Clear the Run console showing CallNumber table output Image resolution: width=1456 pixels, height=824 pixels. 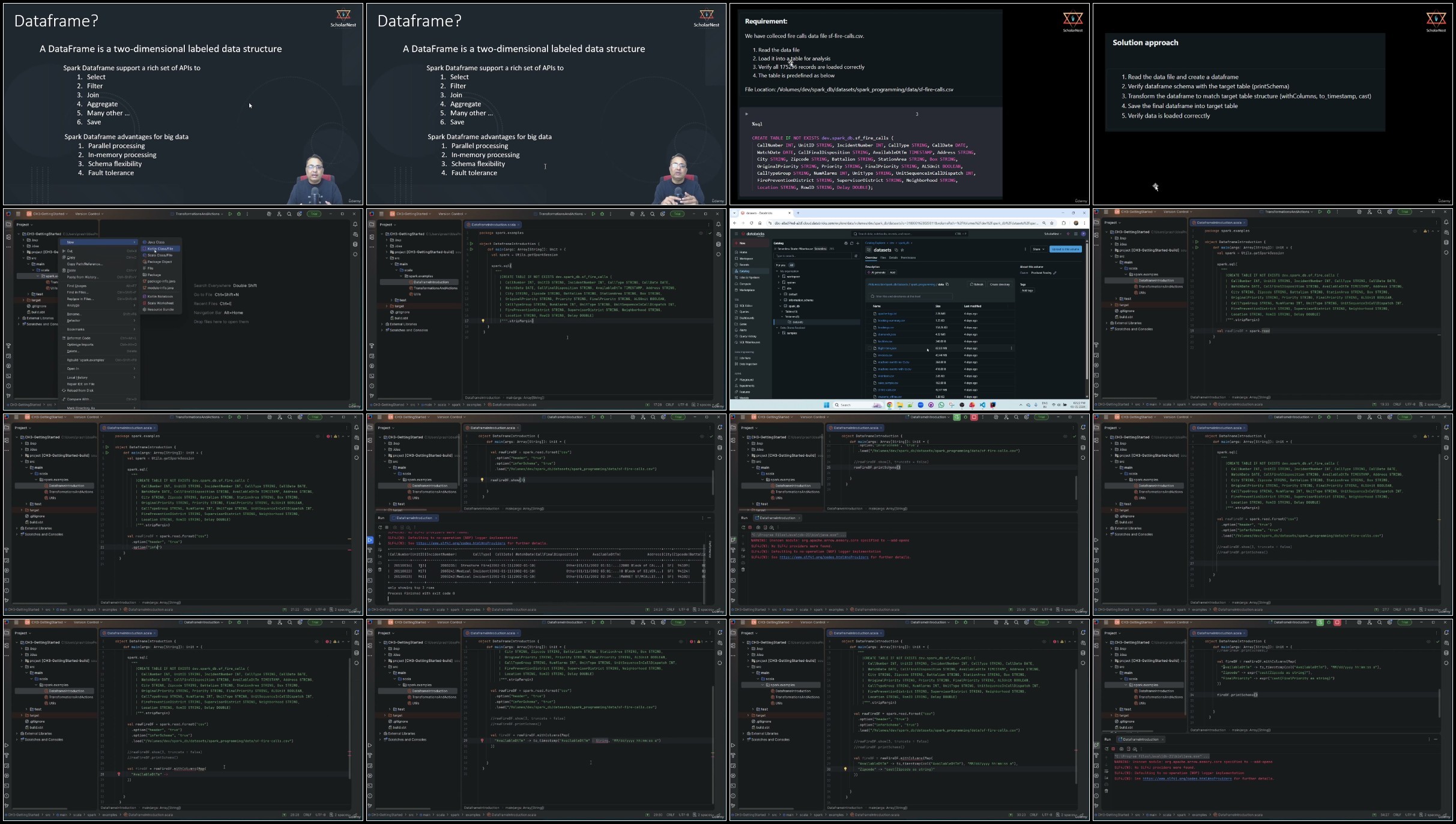tap(379, 570)
